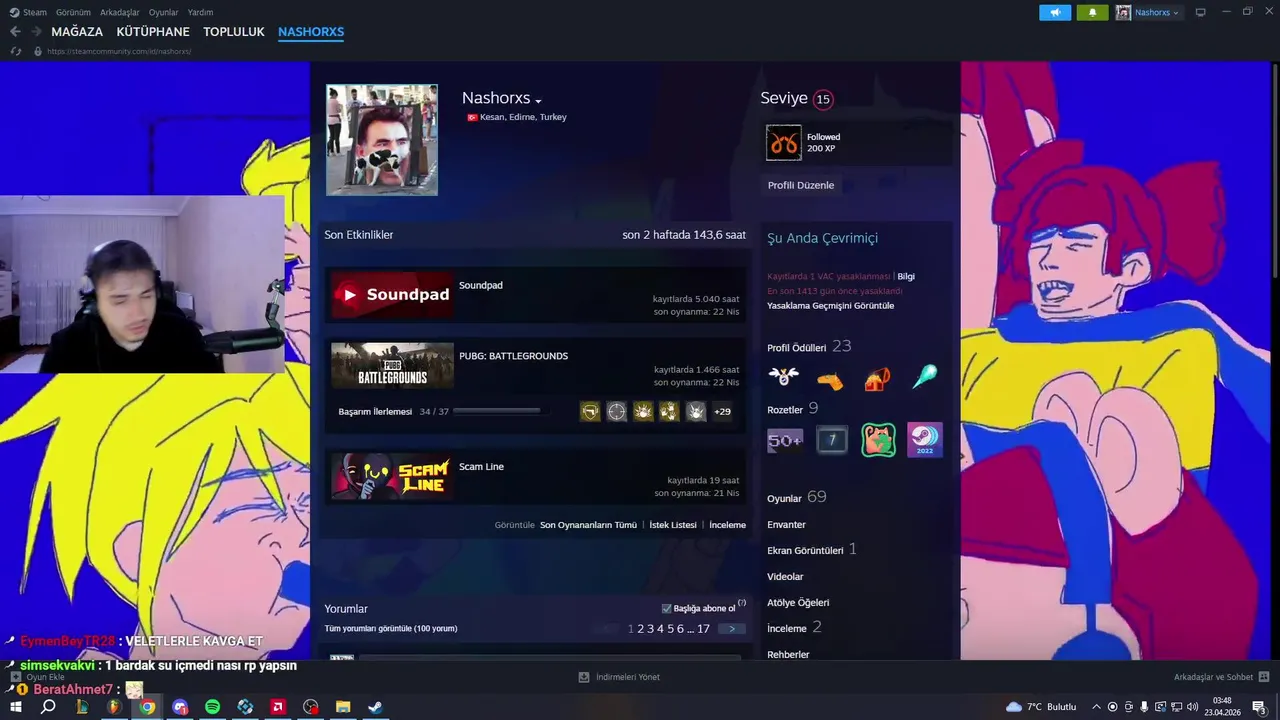The image size is (1280, 720).
Task: Open the crosshair PUBG achievement icon
Action: click(x=617, y=411)
